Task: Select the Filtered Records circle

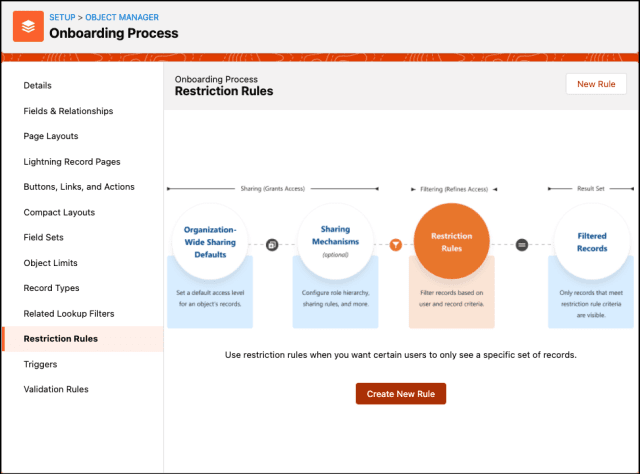Action: pos(591,242)
